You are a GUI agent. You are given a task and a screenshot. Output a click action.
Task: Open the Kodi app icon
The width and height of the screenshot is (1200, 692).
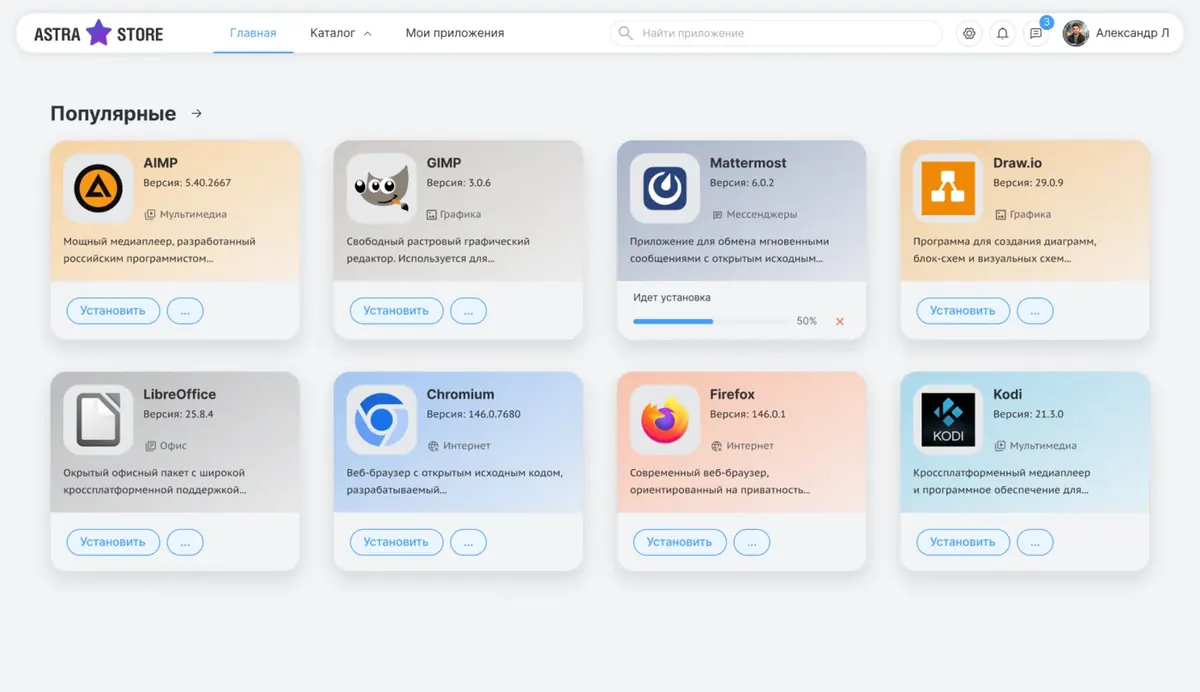[948, 419]
